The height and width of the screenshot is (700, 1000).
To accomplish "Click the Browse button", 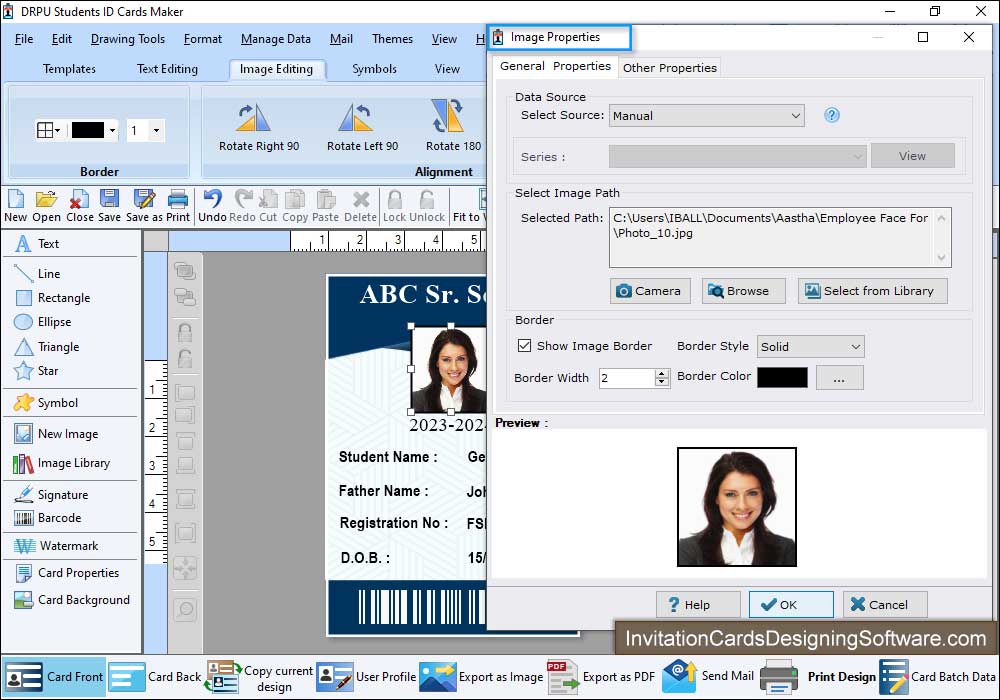I will 742,291.
